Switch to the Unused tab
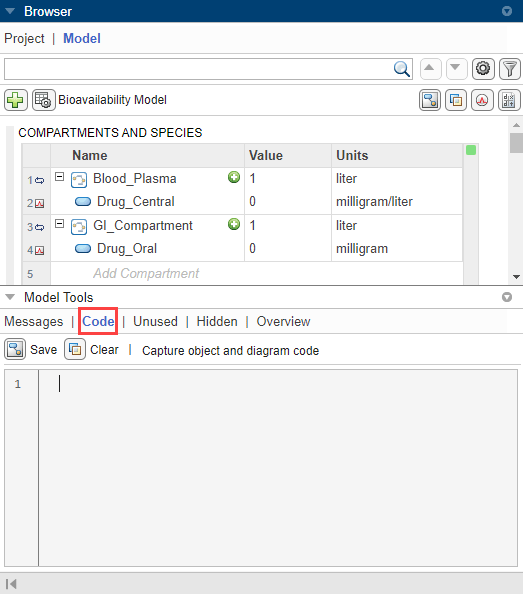The image size is (523, 594). click(155, 321)
